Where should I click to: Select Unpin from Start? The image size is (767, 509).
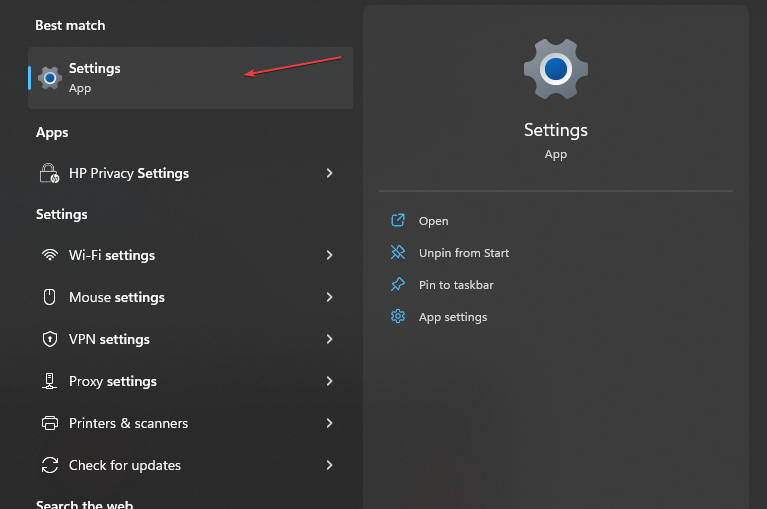[x=463, y=253]
